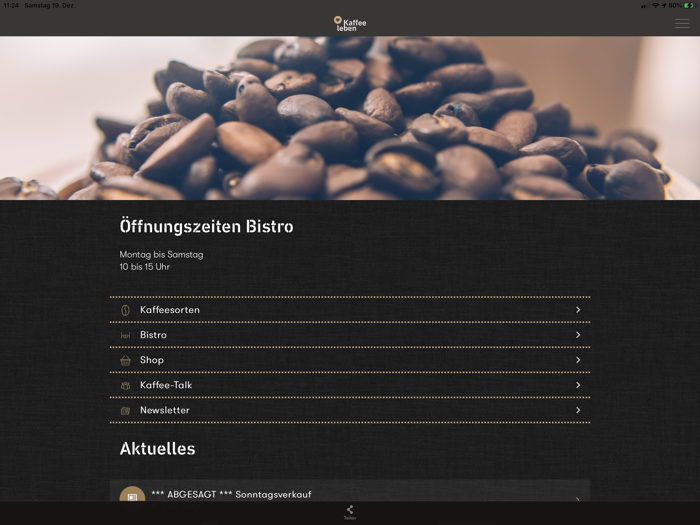The height and width of the screenshot is (525, 700).
Task: Open the Kaffeesorten menu entry
Action: (350, 310)
